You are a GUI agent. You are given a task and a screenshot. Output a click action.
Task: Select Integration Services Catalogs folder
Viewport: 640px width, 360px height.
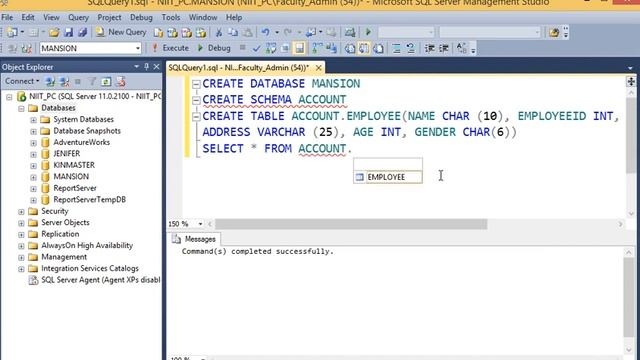(x=90, y=269)
